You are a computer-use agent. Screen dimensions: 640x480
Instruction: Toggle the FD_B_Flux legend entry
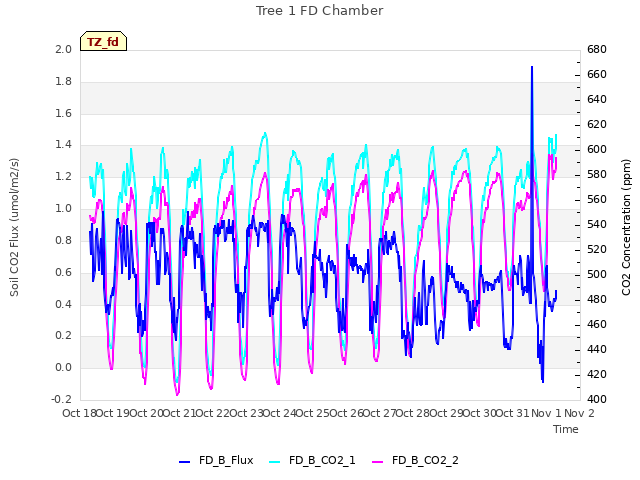pyautogui.click(x=216, y=460)
